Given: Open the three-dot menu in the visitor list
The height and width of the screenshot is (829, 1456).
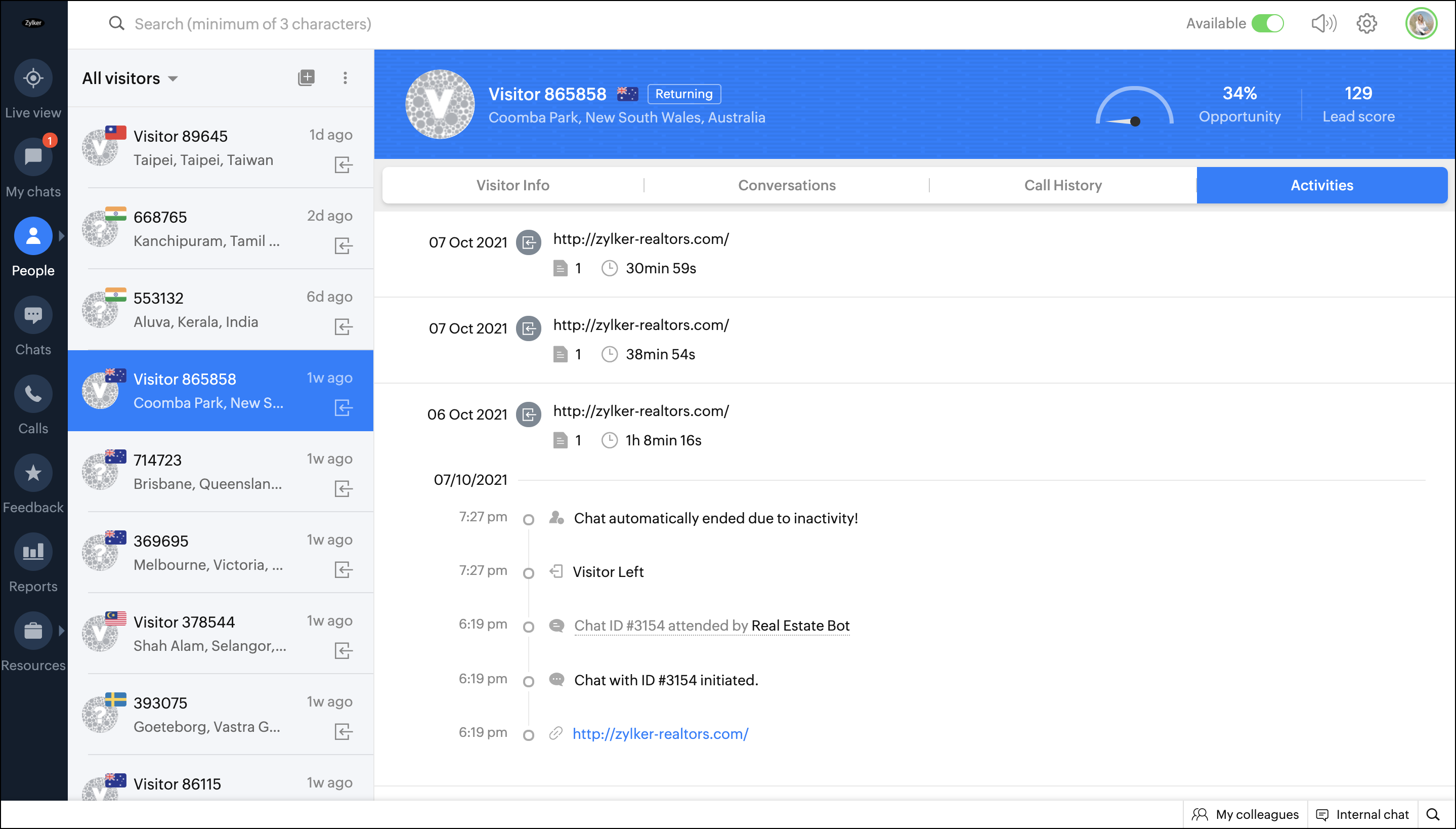Looking at the screenshot, I should (345, 78).
